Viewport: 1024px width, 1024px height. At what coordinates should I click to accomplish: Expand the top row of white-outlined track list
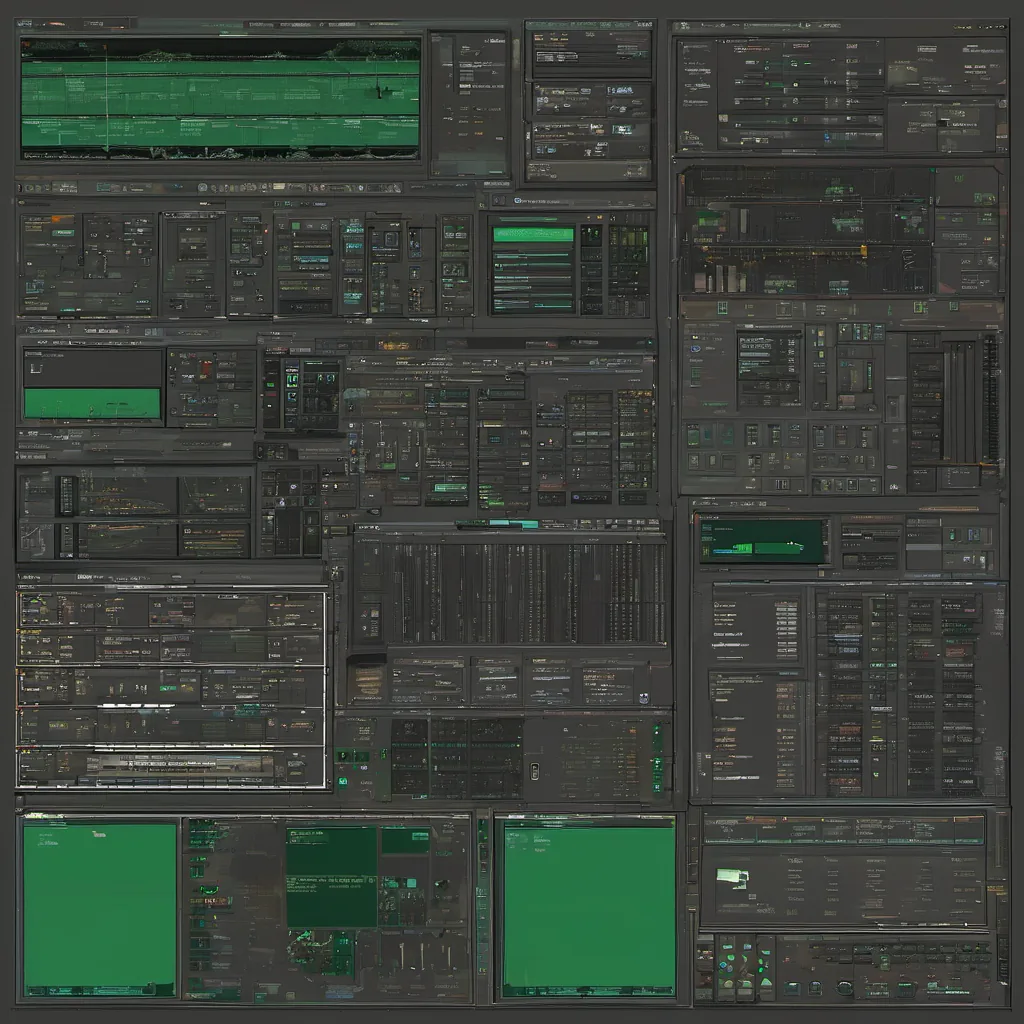point(171,609)
